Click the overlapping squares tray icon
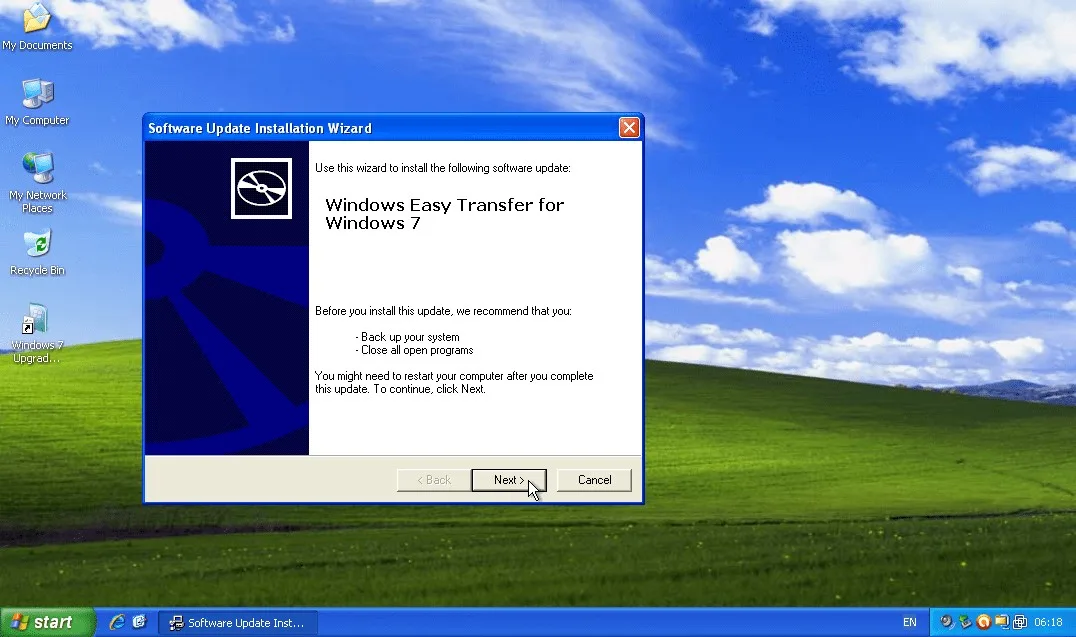Viewport: 1076px width, 637px height. [1020, 622]
